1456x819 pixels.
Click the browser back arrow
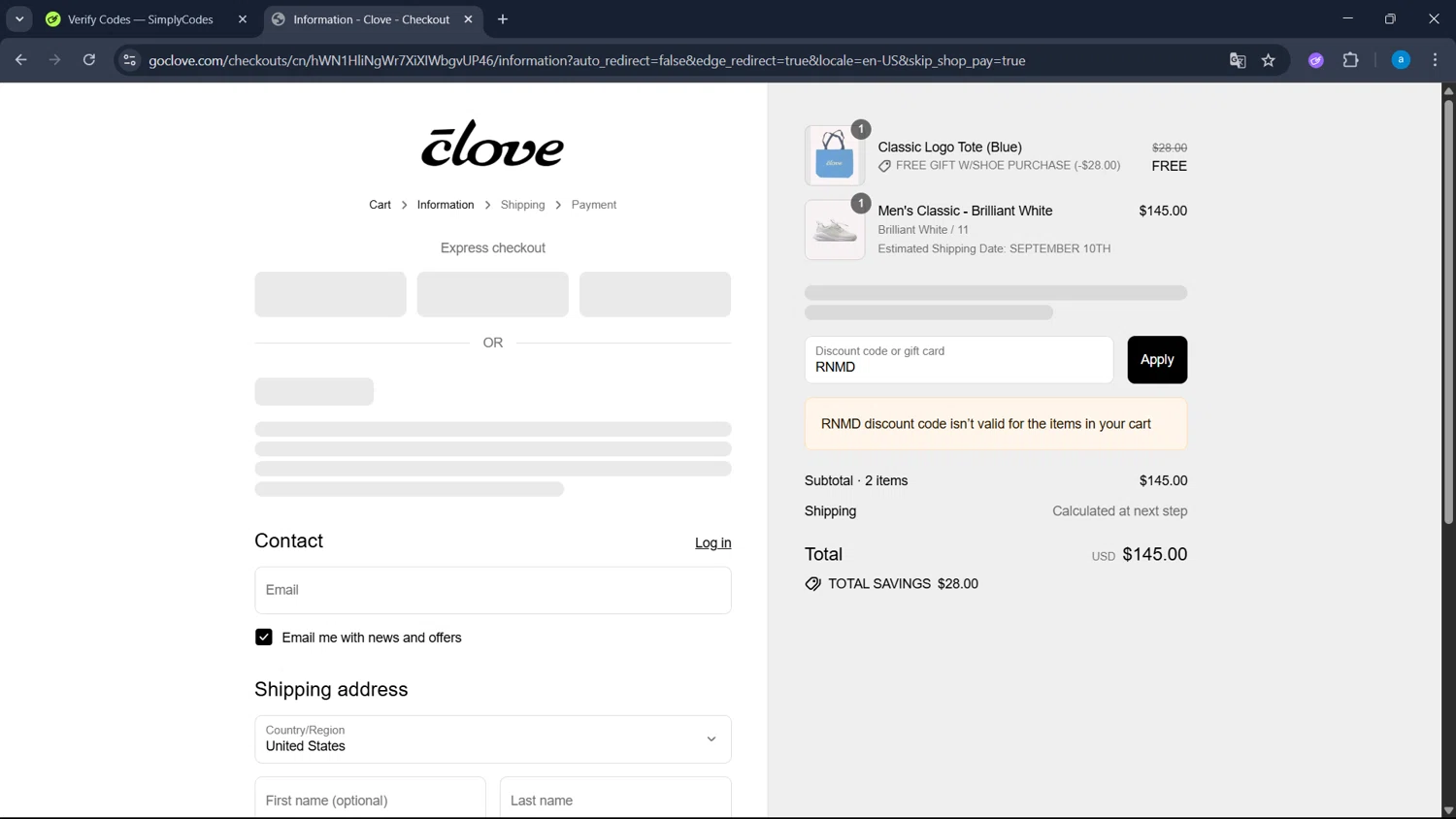20,60
